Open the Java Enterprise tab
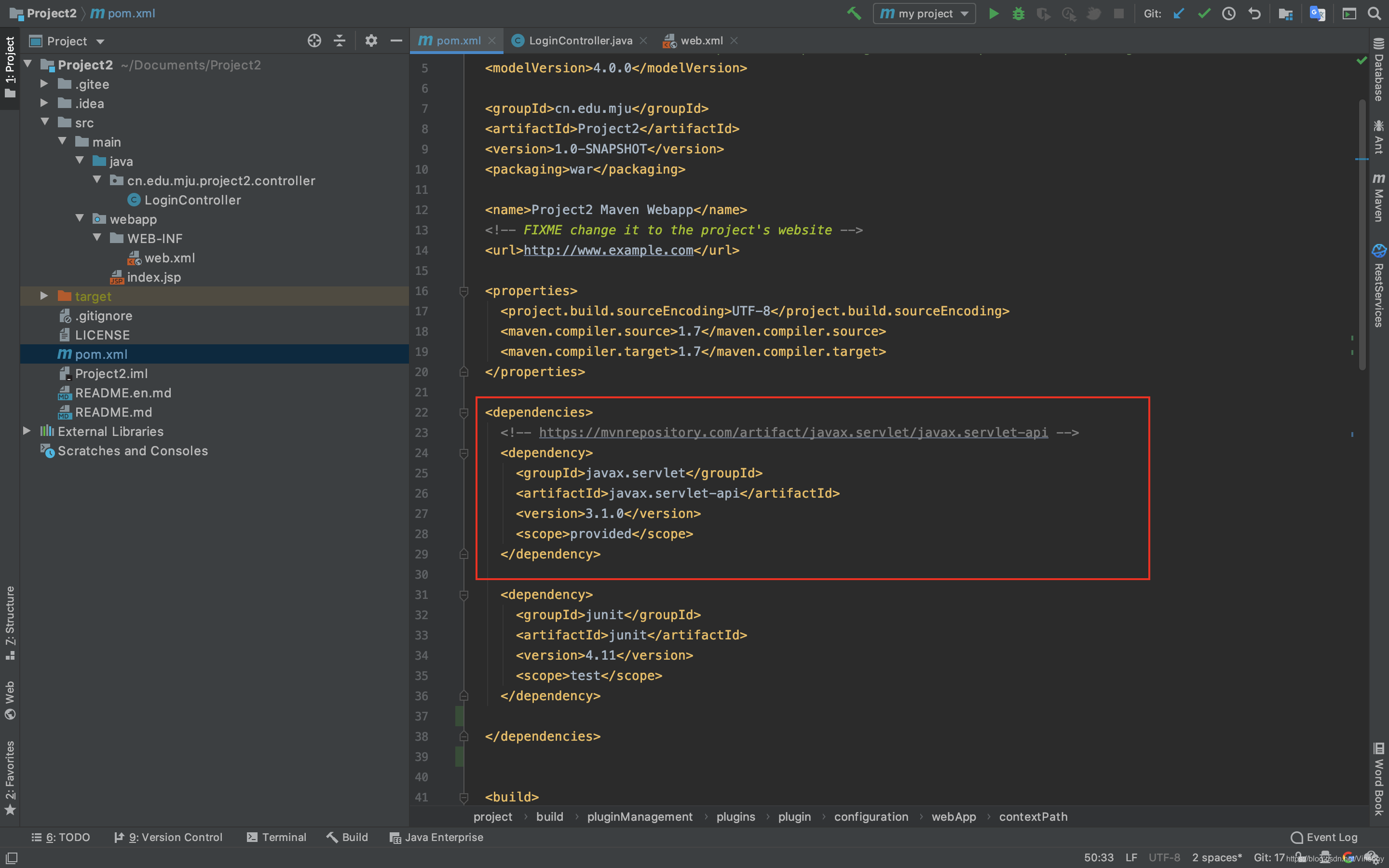1389x868 pixels. coord(436,838)
